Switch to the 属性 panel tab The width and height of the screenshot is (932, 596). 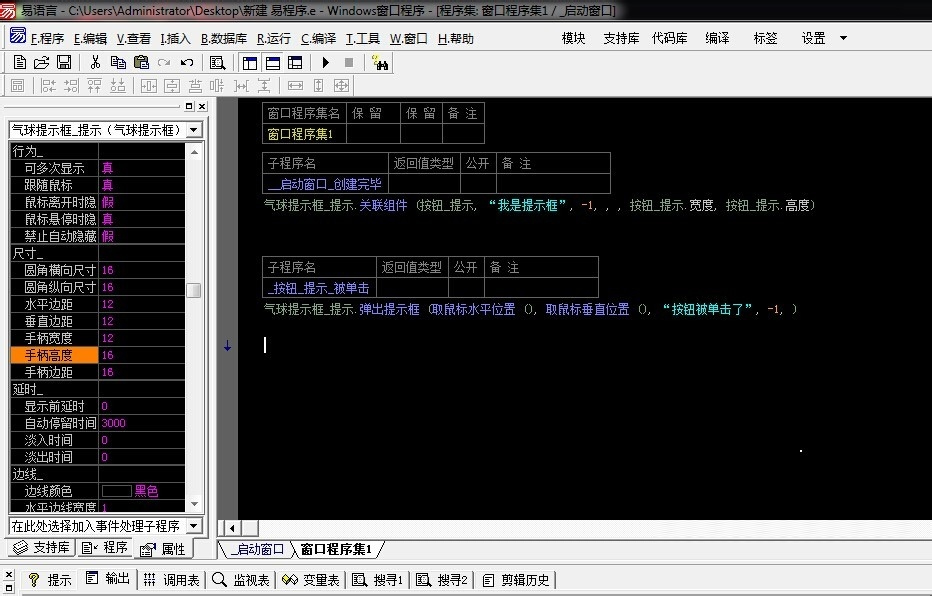[x=163, y=549]
